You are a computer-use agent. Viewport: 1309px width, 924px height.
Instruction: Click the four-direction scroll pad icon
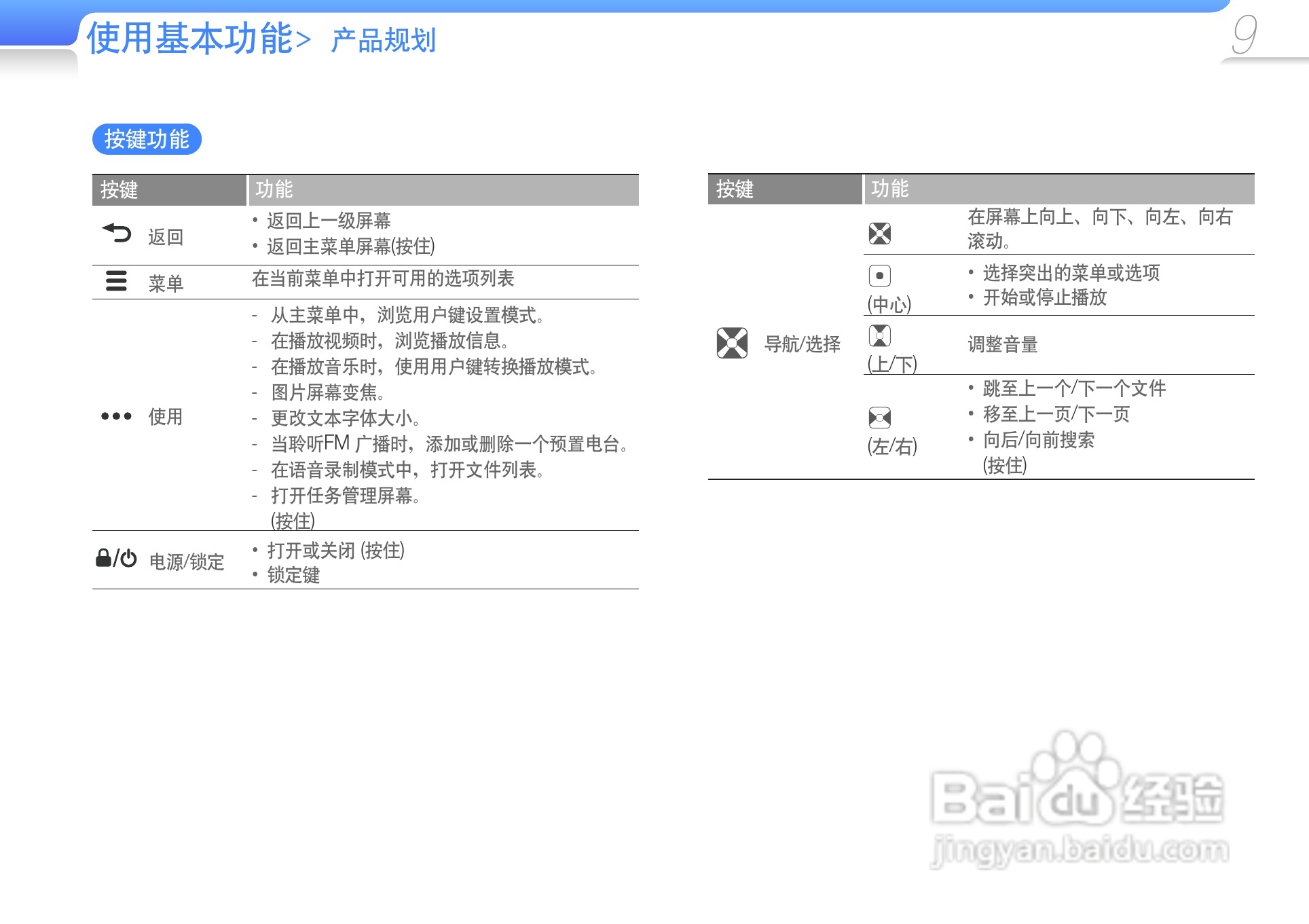[x=879, y=234]
